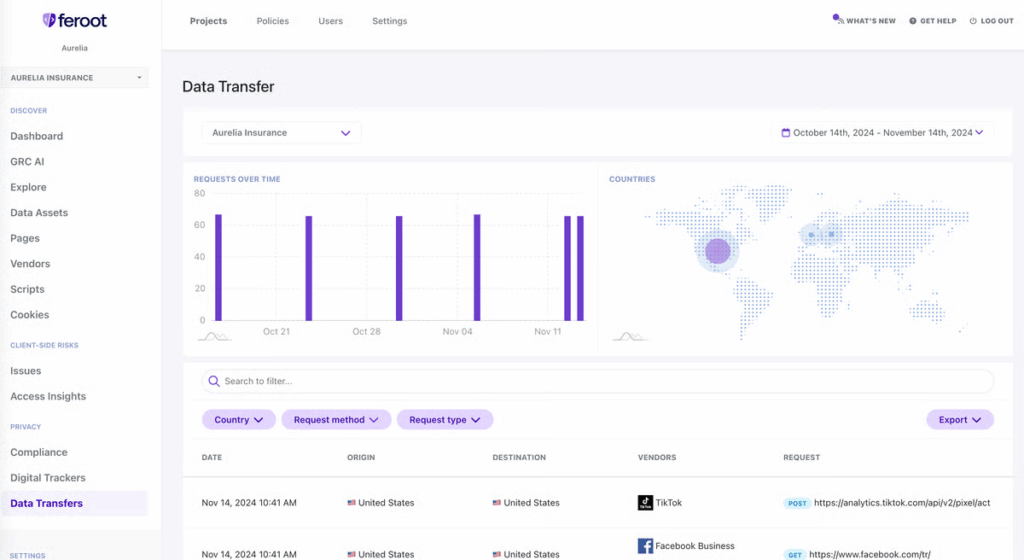Open the Request method filter dropdown
The width and height of the screenshot is (1024, 560).
coord(336,420)
